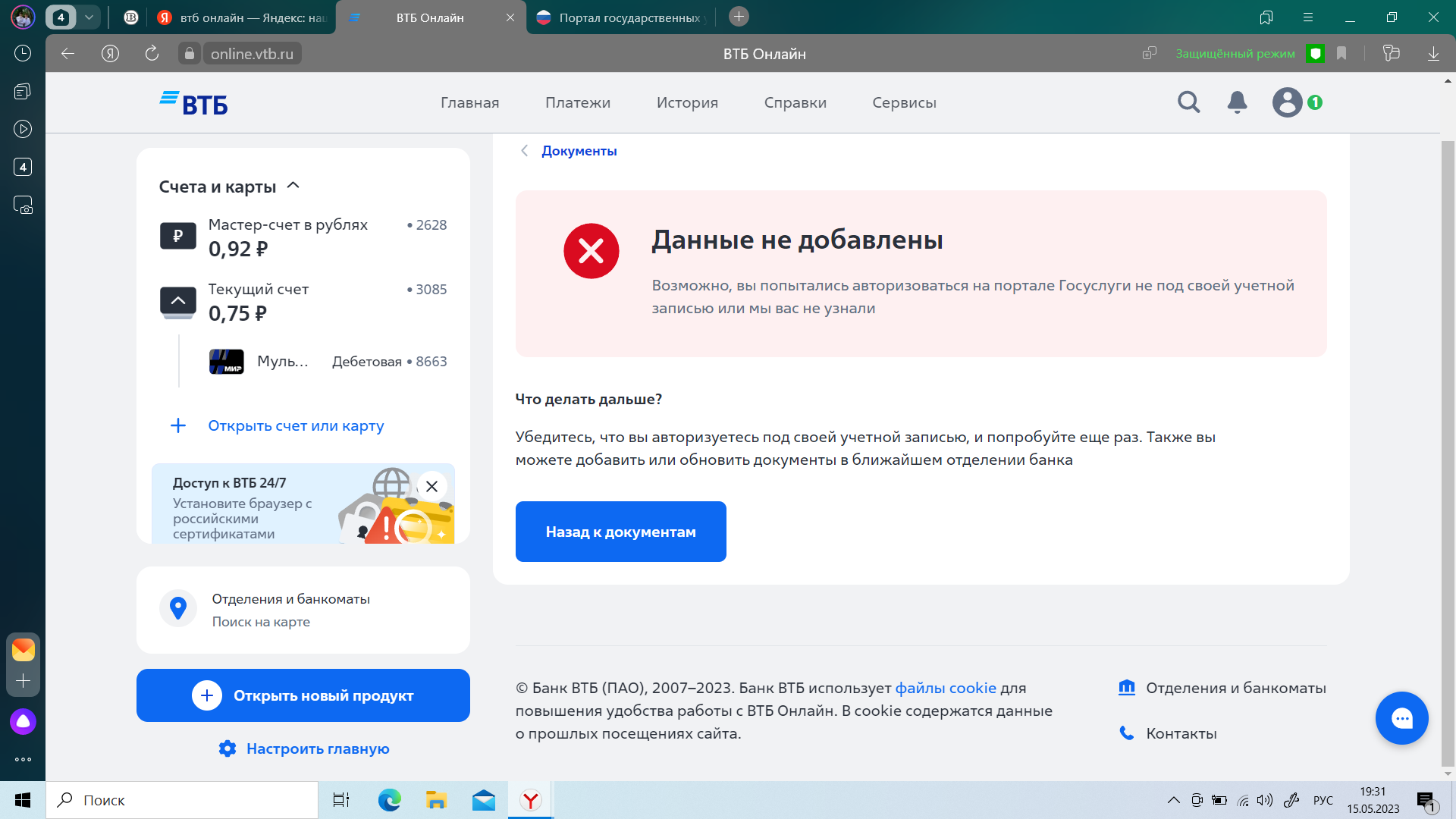Image resolution: width=1456 pixels, height=819 pixels.
Task: Reload the page with browser refresh icon
Action: 152,53
